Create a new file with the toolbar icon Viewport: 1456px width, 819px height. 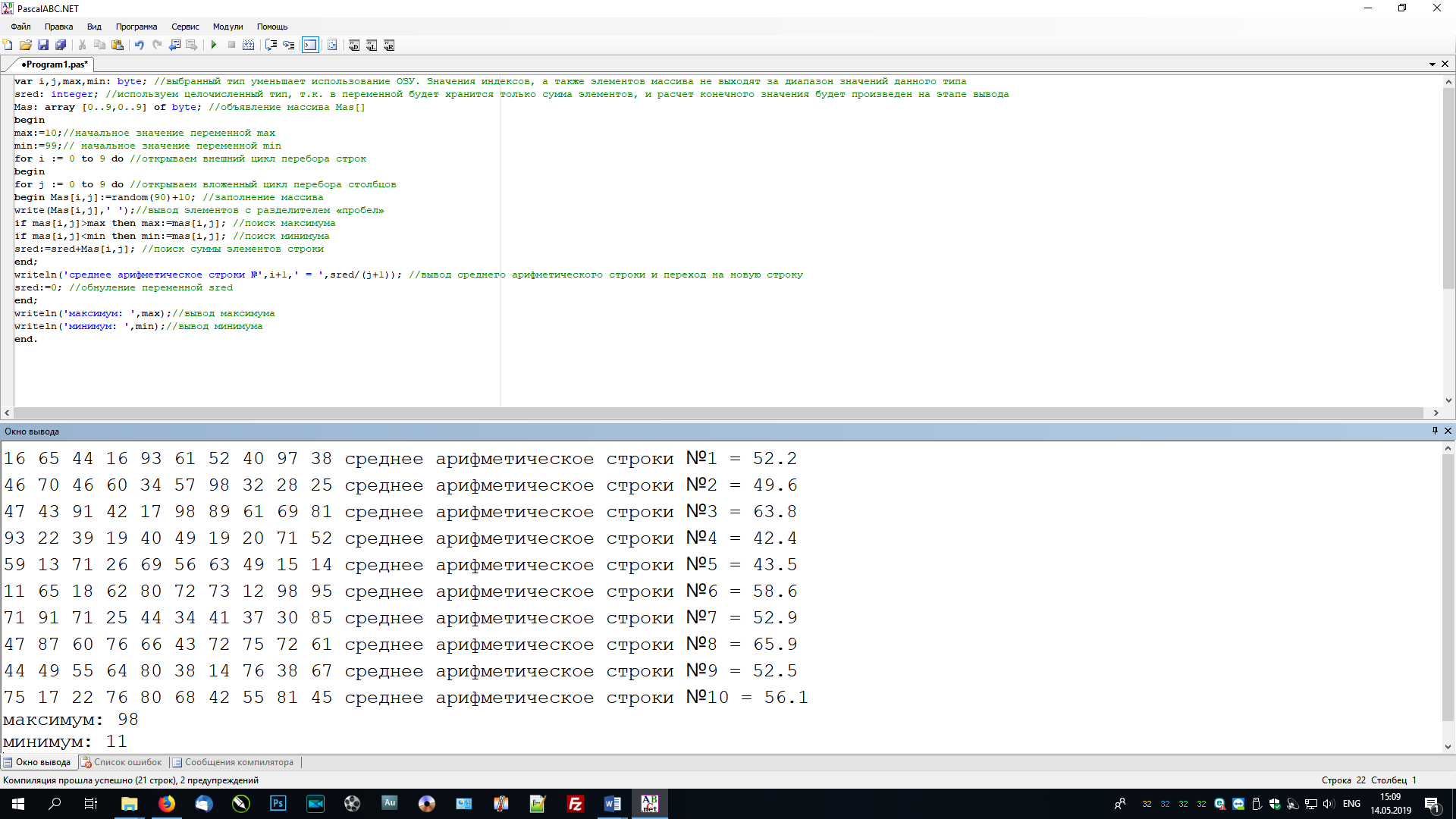pos(8,45)
